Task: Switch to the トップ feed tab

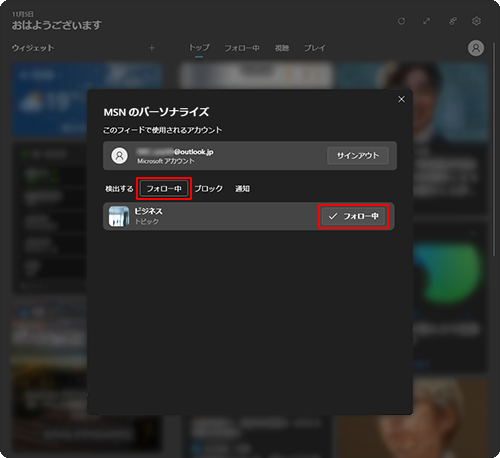Action: coord(199,48)
